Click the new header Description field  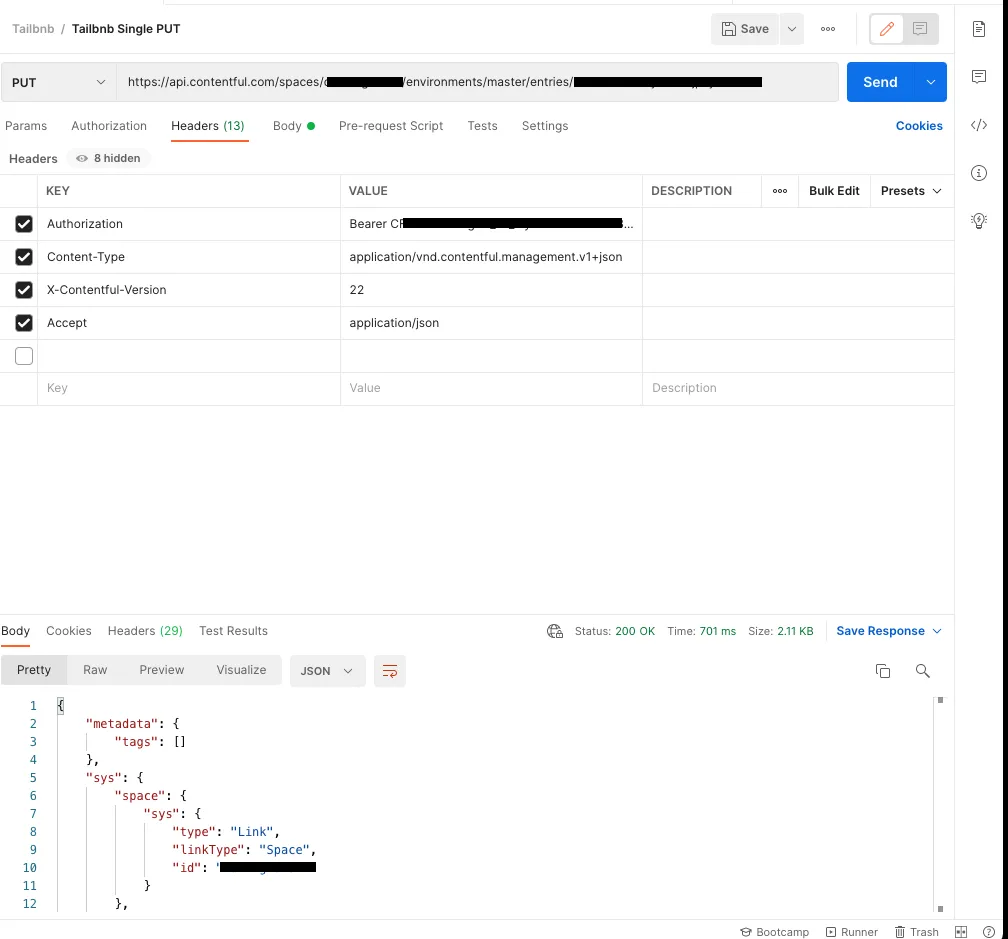pos(798,388)
